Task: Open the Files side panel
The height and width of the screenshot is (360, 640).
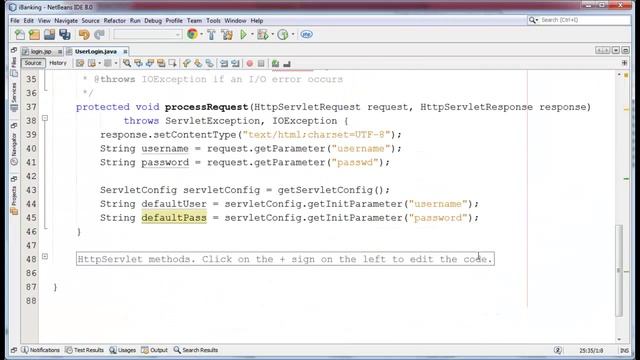Action: click(14, 67)
